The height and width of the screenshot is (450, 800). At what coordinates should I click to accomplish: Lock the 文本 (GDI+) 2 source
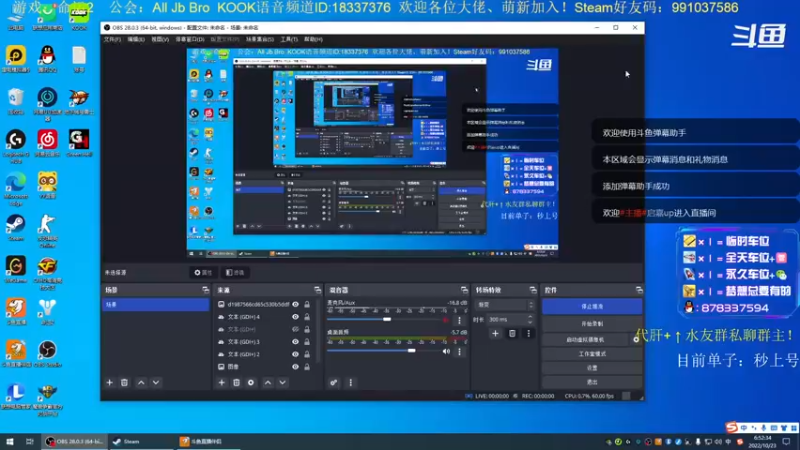tap(307, 354)
